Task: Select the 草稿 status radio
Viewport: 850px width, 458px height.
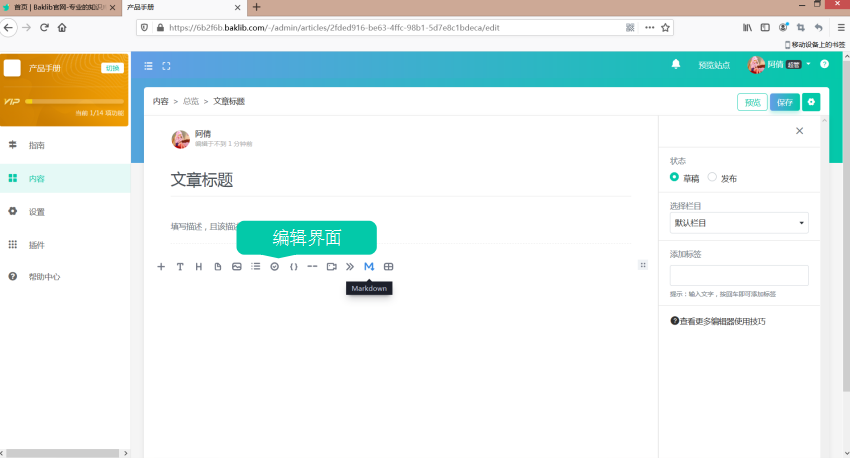Action: point(674,177)
